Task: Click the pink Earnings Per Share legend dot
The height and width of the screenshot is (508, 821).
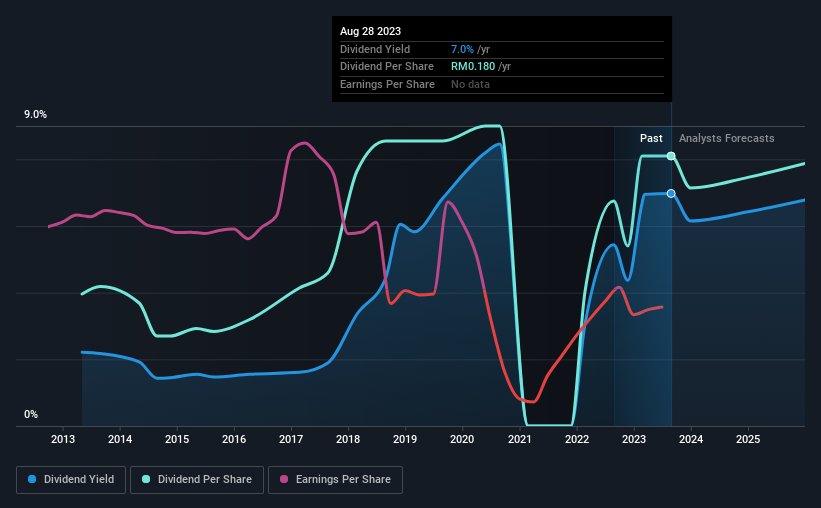Action: (x=284, y=479)
